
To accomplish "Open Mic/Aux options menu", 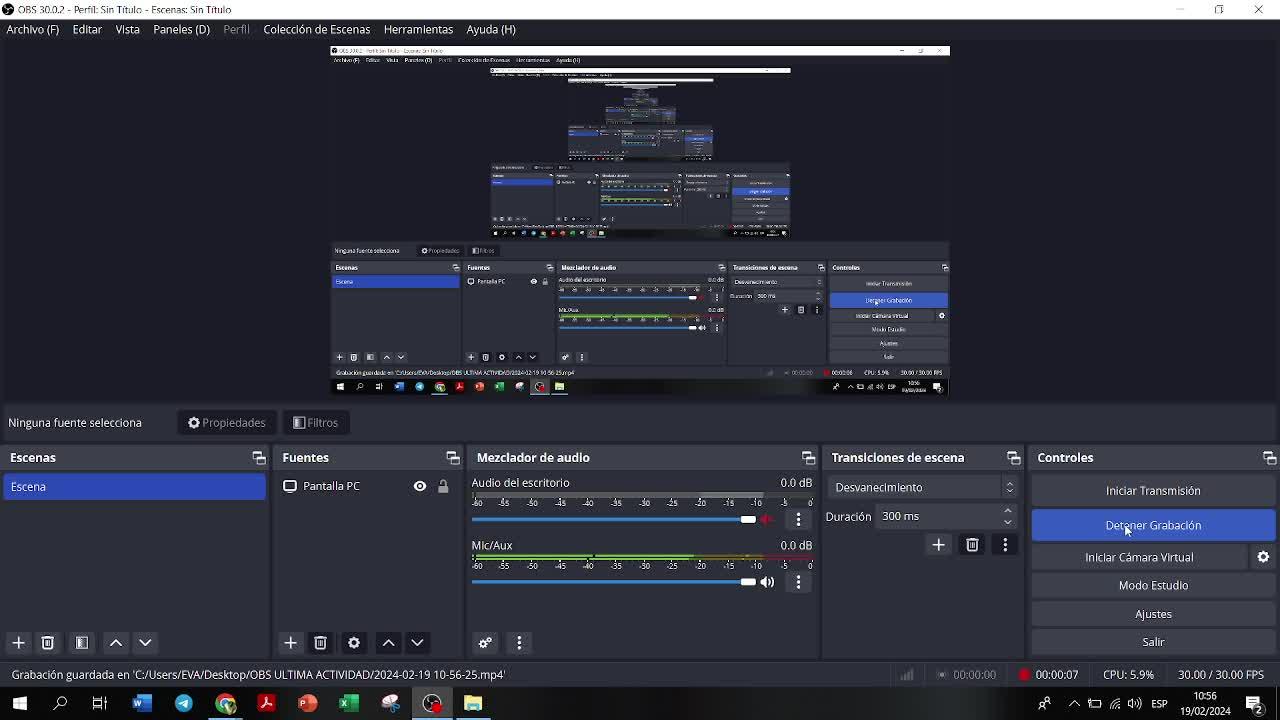I will click(798, 582).
